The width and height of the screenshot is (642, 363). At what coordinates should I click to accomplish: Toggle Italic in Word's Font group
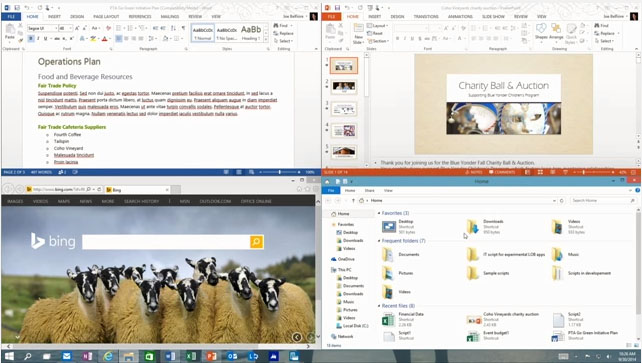coord(38,38)
